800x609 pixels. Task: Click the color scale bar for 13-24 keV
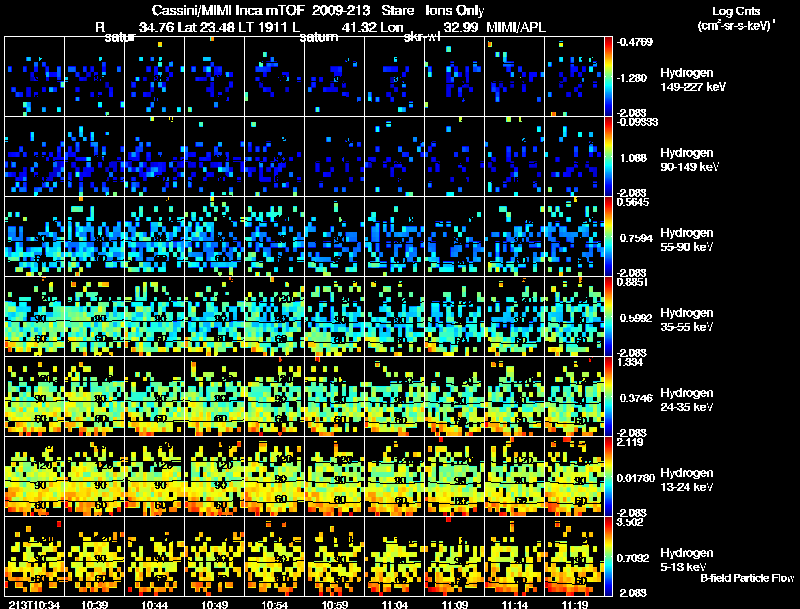click(x=608, y=476)
